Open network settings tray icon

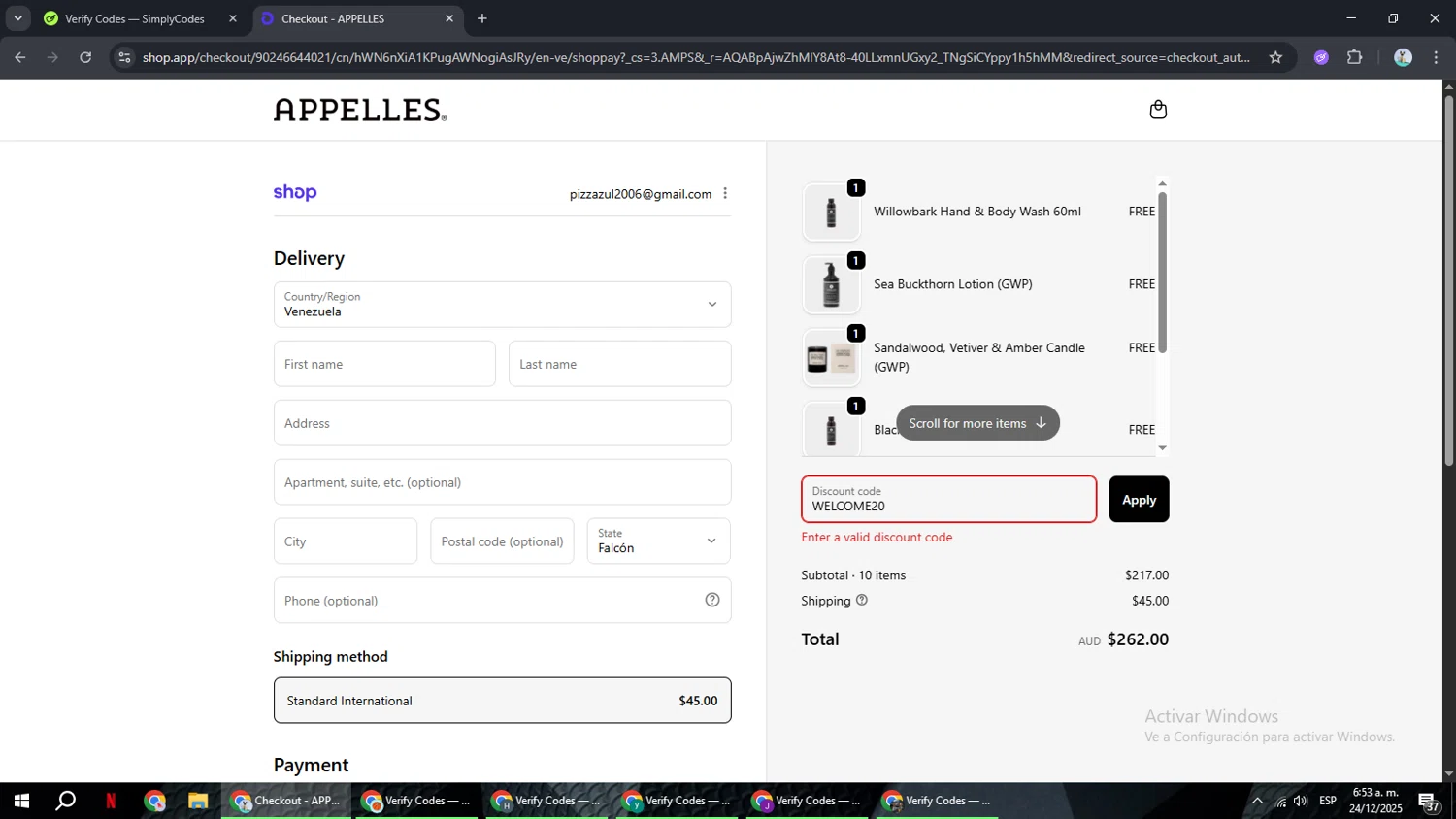1280,801
